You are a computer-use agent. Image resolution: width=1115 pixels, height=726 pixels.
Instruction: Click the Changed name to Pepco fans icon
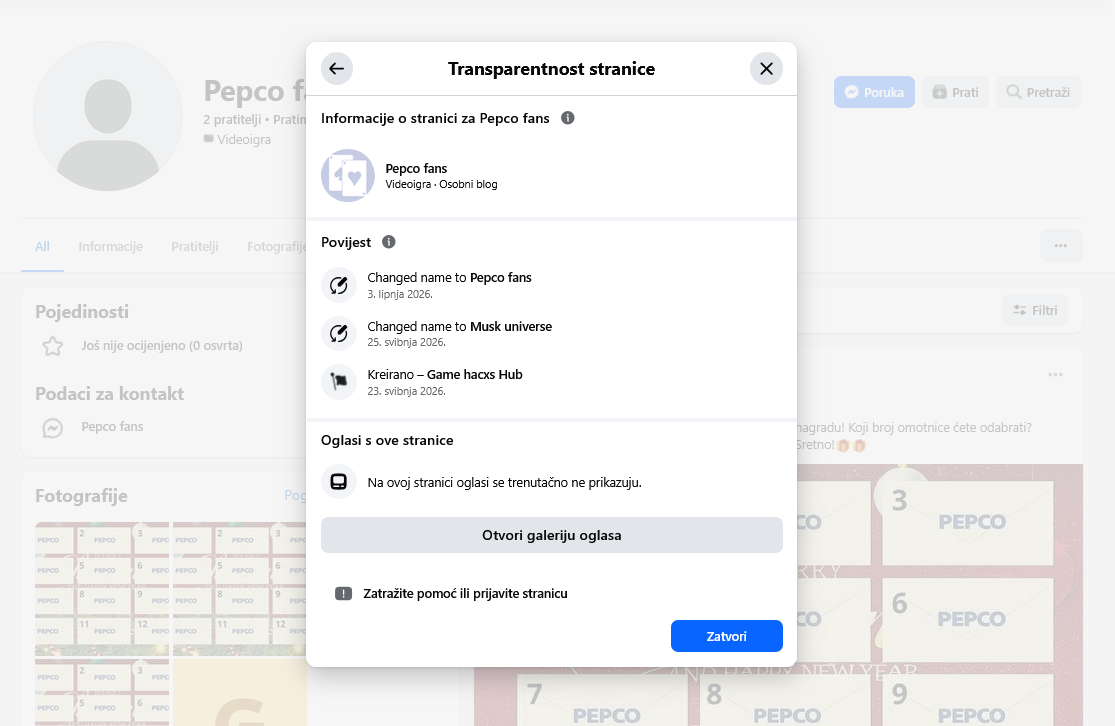[x=338, y=285]
